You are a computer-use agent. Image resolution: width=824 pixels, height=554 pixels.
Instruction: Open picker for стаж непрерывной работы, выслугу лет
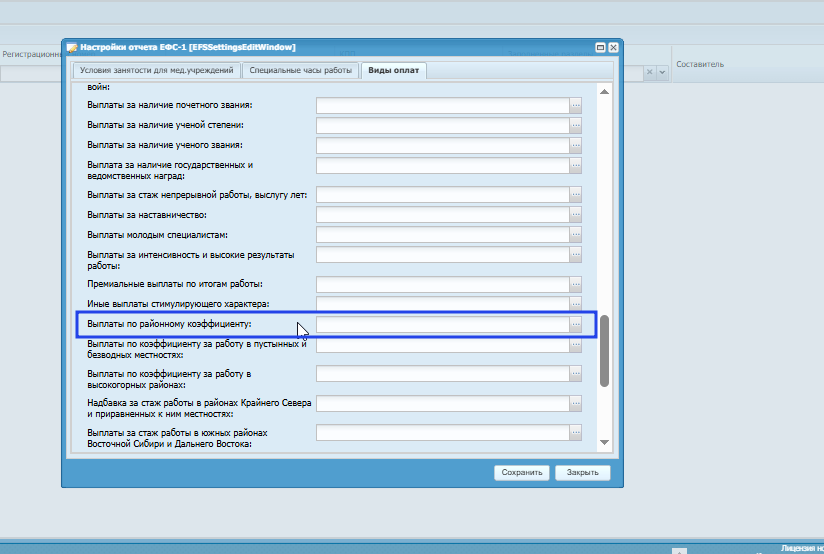point(576,194)
